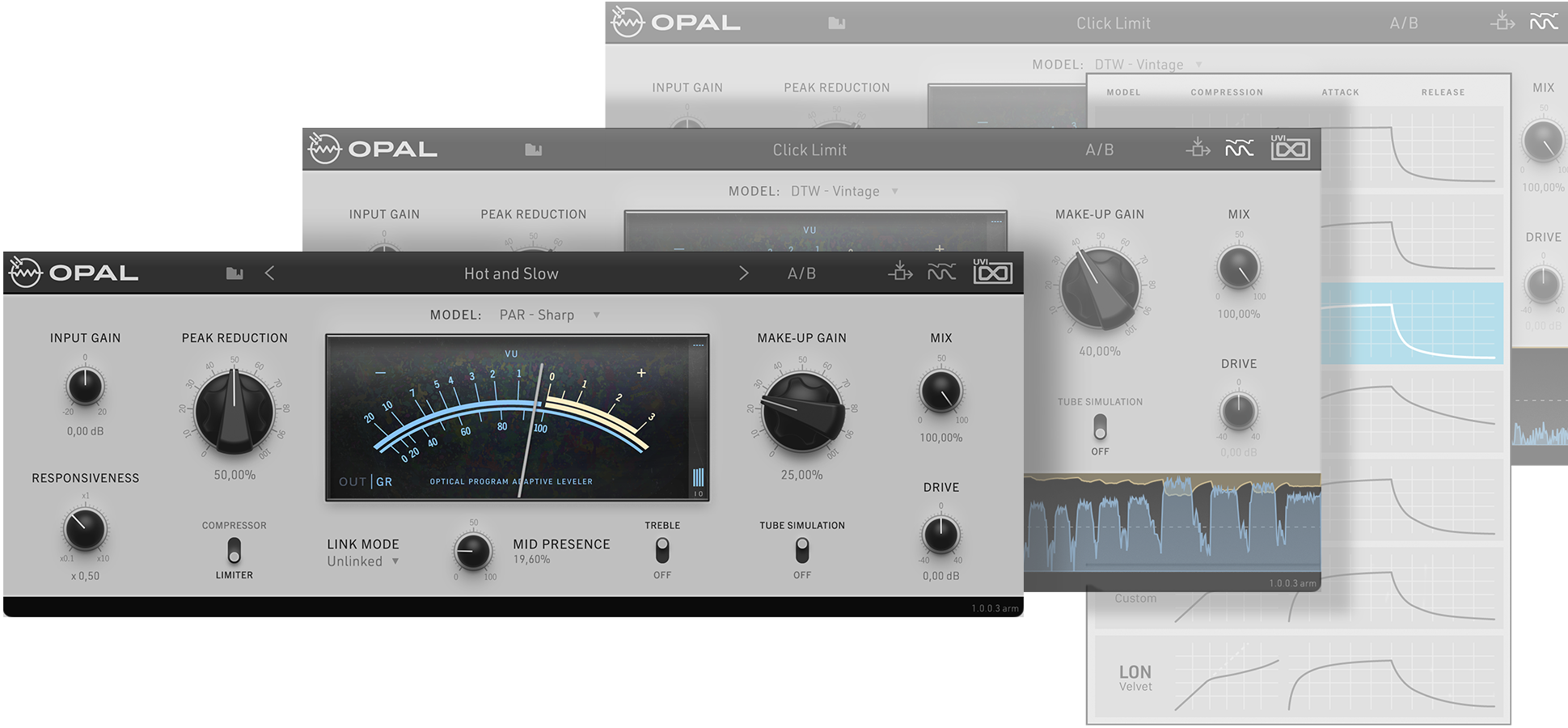The height and width of the screenshot is (728, 1568).
Task: Click waveform history display in middle window
Action: click(1172, 523)
